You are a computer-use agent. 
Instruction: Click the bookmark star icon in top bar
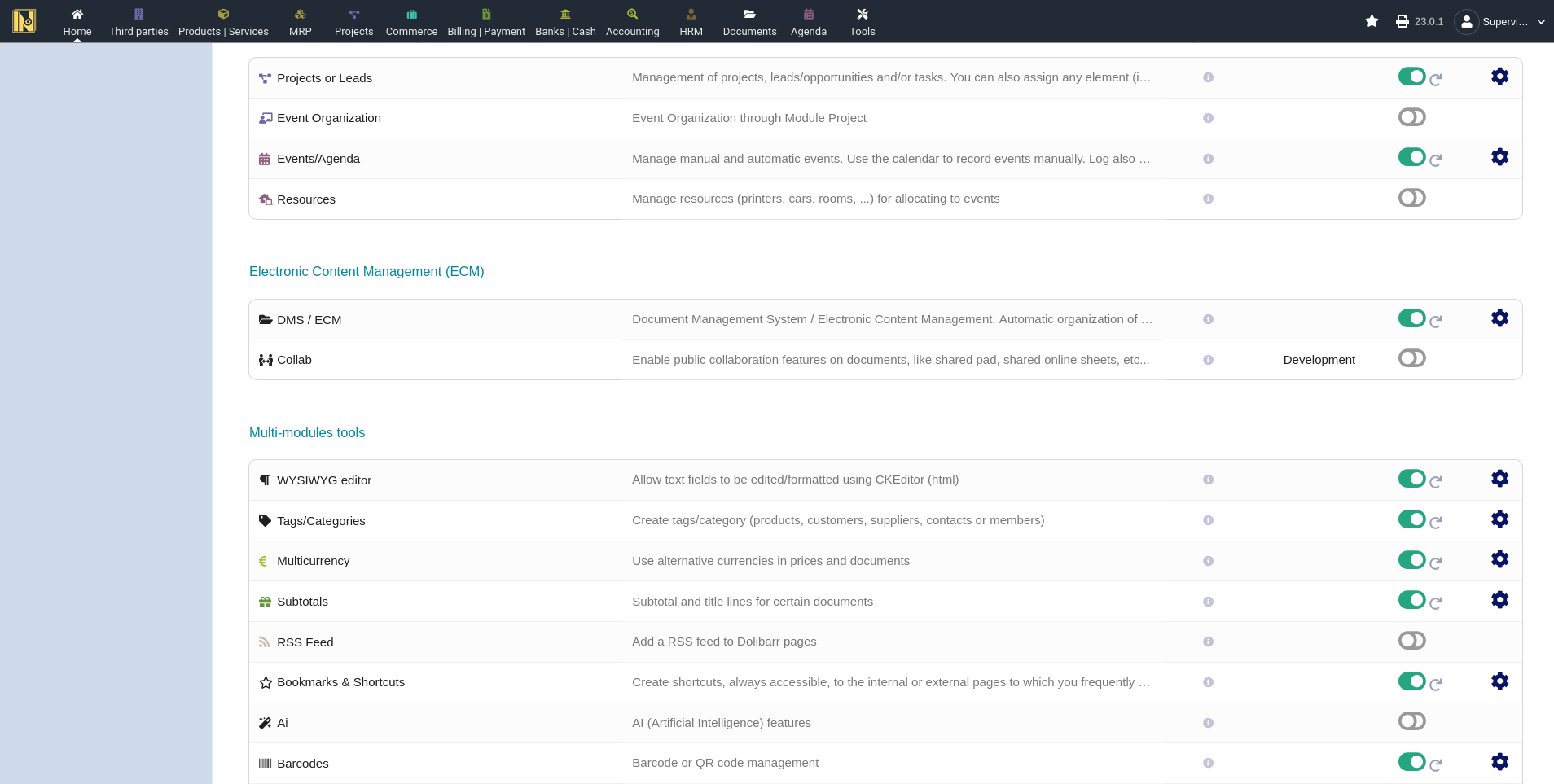(1372, 21)
